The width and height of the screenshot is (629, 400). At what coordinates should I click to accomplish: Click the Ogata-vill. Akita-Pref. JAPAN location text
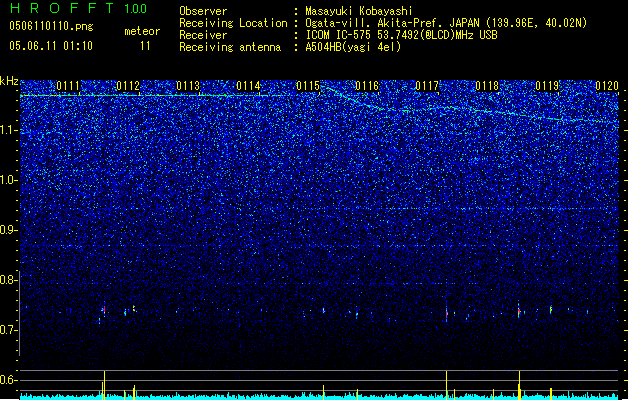click(x=446, y=23)
